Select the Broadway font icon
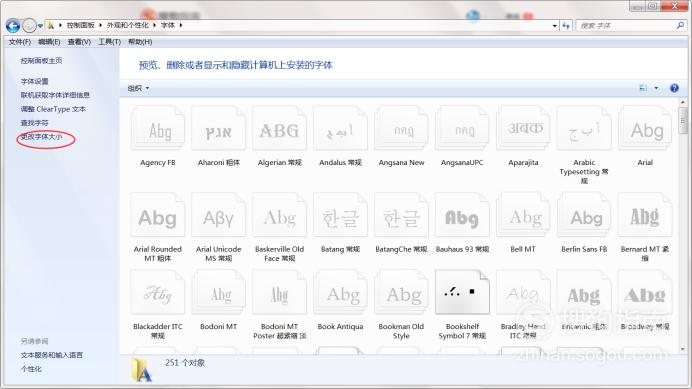This screenshot has width=692, height=389. click(x=645, y=293)
